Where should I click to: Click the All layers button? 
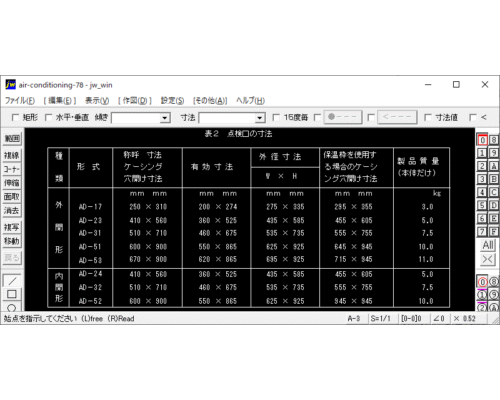[488, 245]
